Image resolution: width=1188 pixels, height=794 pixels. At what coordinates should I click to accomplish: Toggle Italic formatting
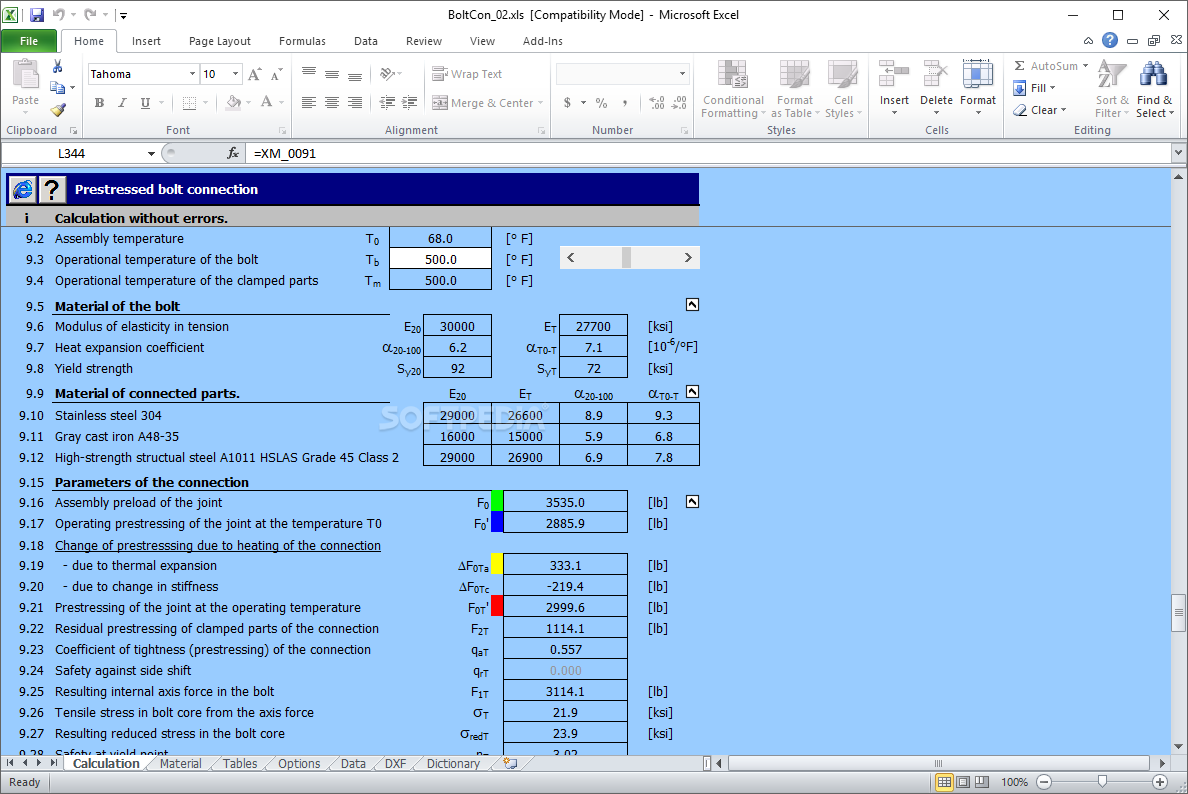pos(122,103)
